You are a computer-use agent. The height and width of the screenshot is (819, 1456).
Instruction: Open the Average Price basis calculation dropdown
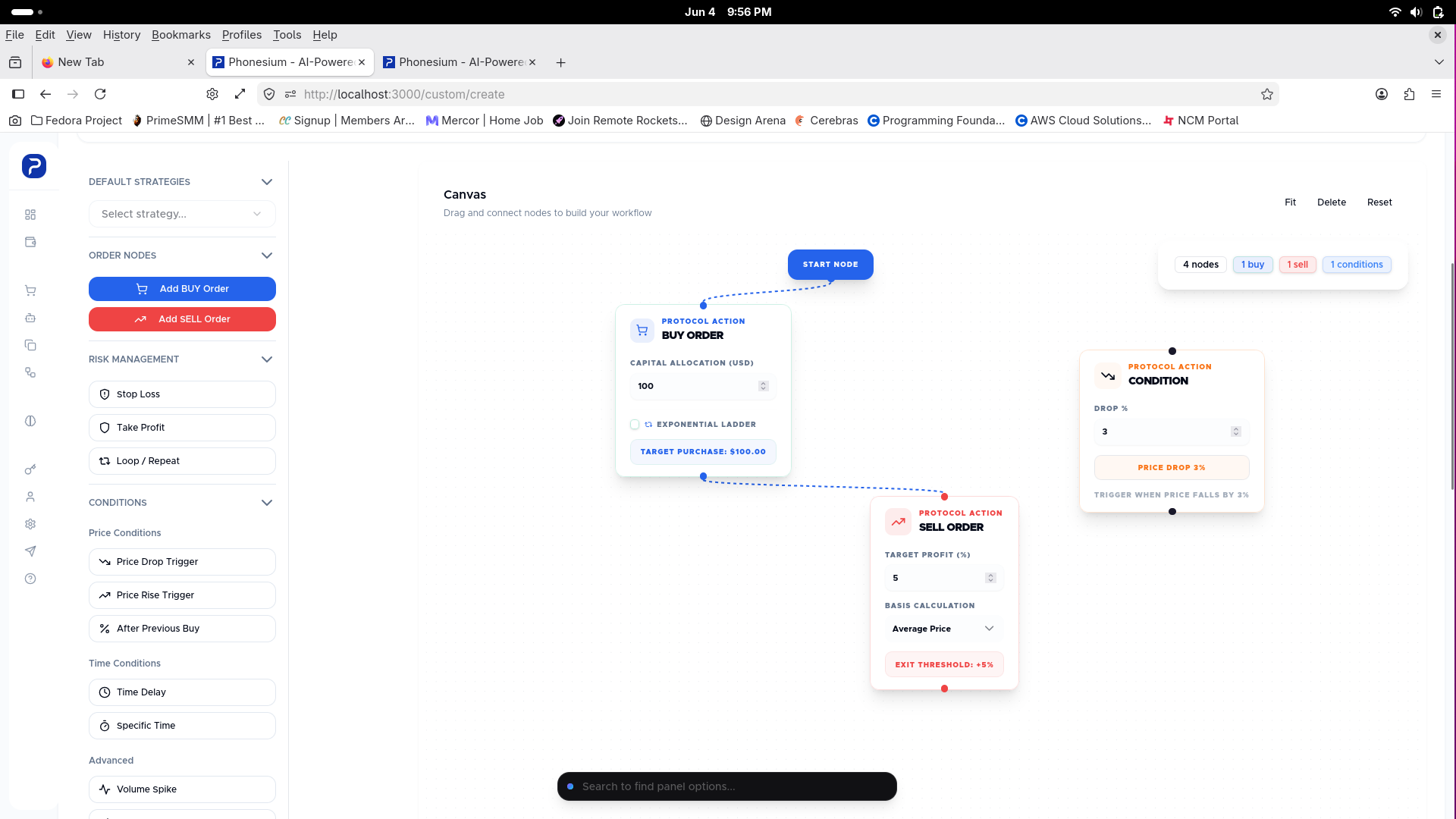click(943, 629)
